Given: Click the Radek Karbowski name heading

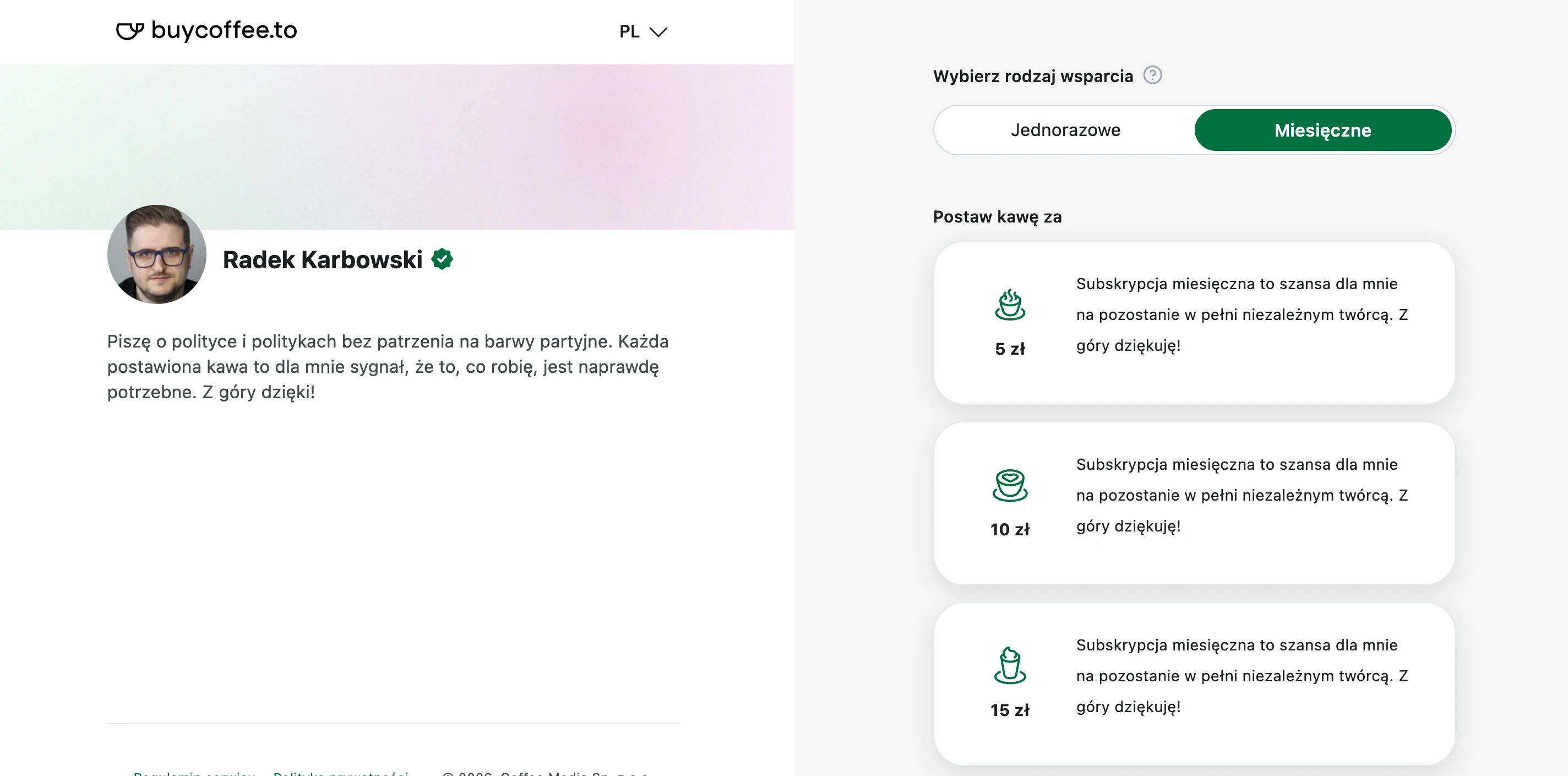Looking at the screenshot, I should point(323,259).
